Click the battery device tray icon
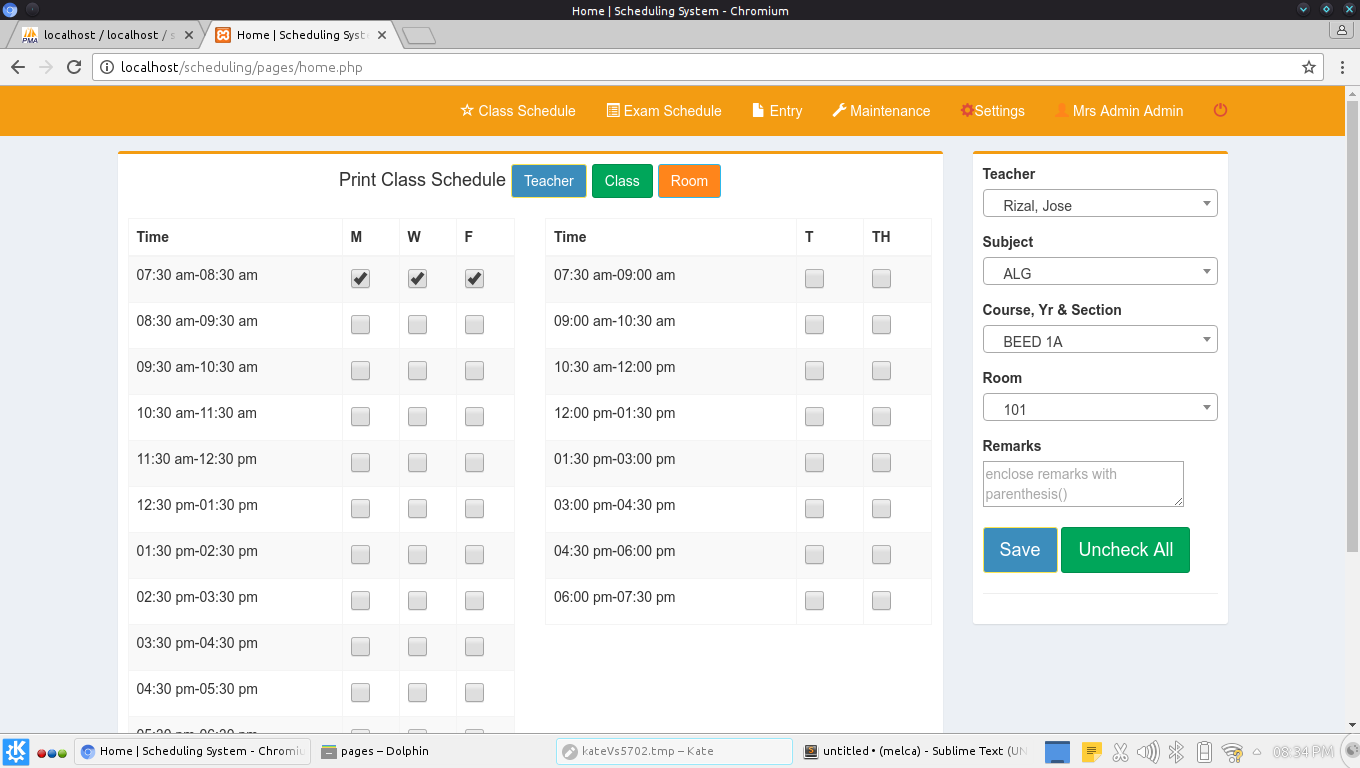The image size is (1360, 768). click(1205, 751)
